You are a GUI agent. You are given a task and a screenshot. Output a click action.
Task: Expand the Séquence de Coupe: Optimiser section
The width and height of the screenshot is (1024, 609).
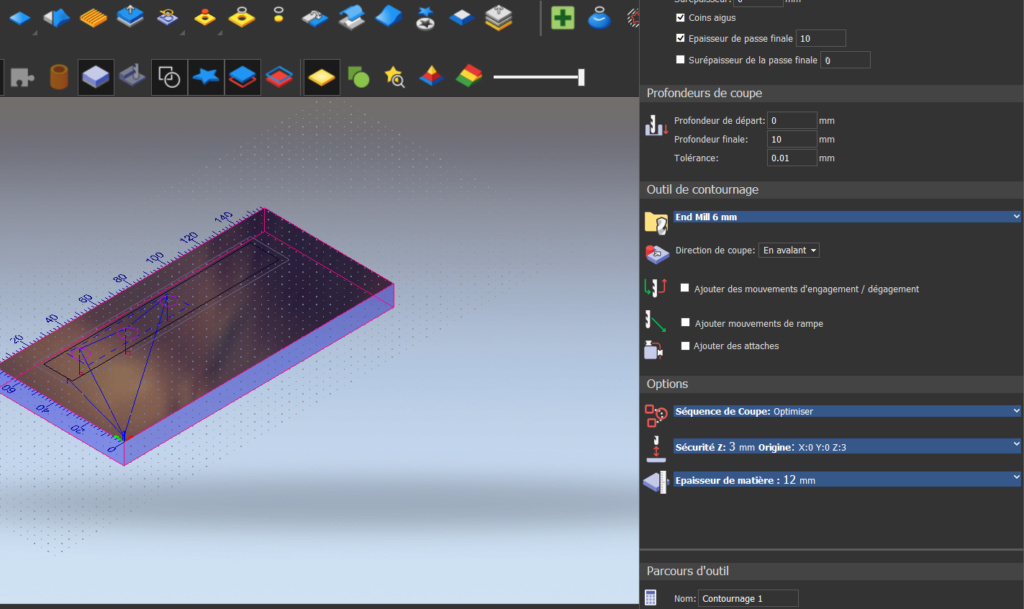[x=847, y=411]
